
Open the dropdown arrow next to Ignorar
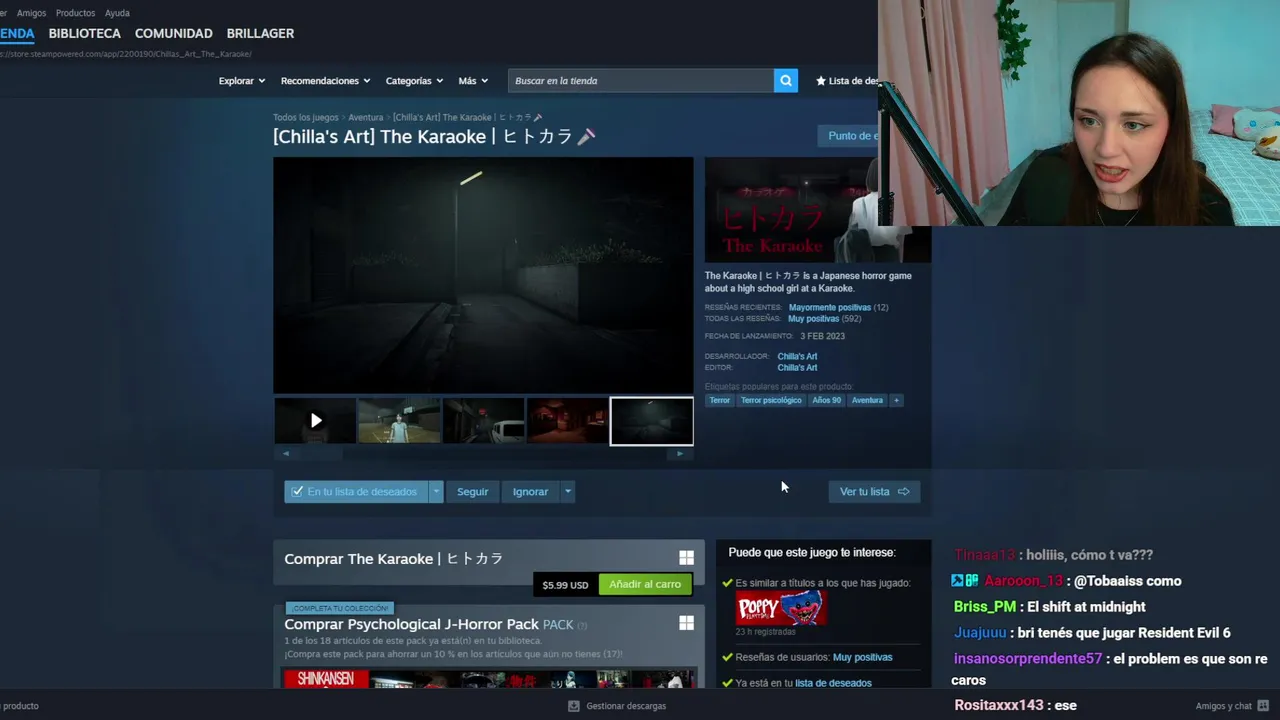coord(567,492)
